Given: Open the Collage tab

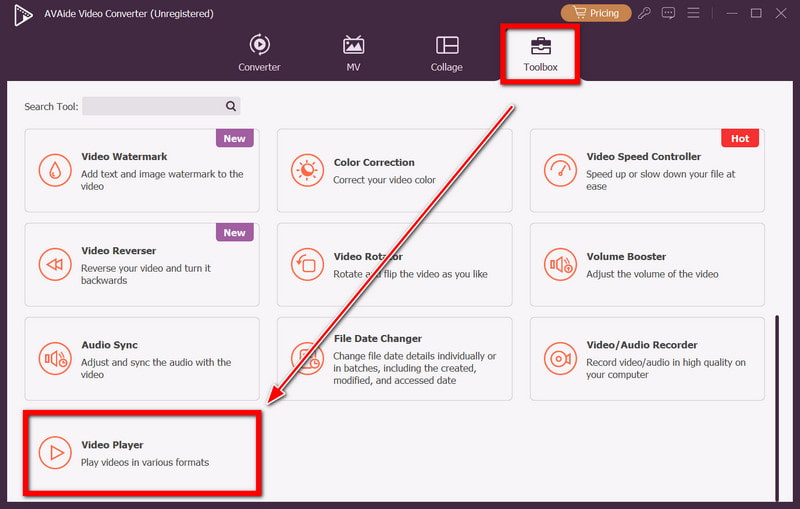Looking at the screenshot, I should point(447,54).
